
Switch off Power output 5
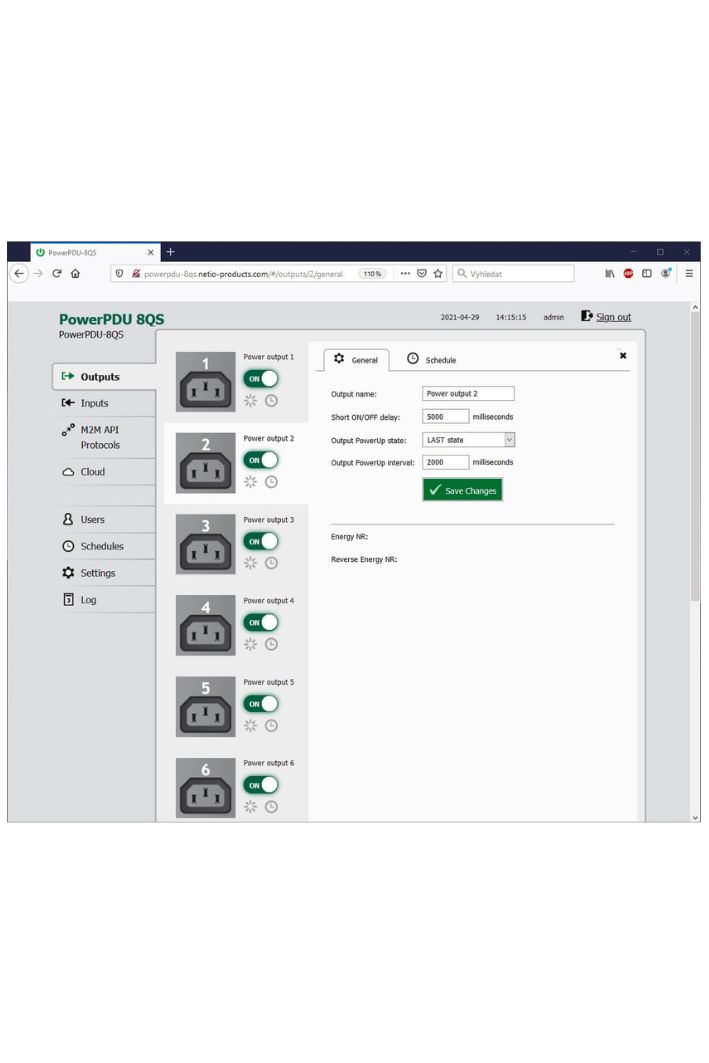pos(261,704)
